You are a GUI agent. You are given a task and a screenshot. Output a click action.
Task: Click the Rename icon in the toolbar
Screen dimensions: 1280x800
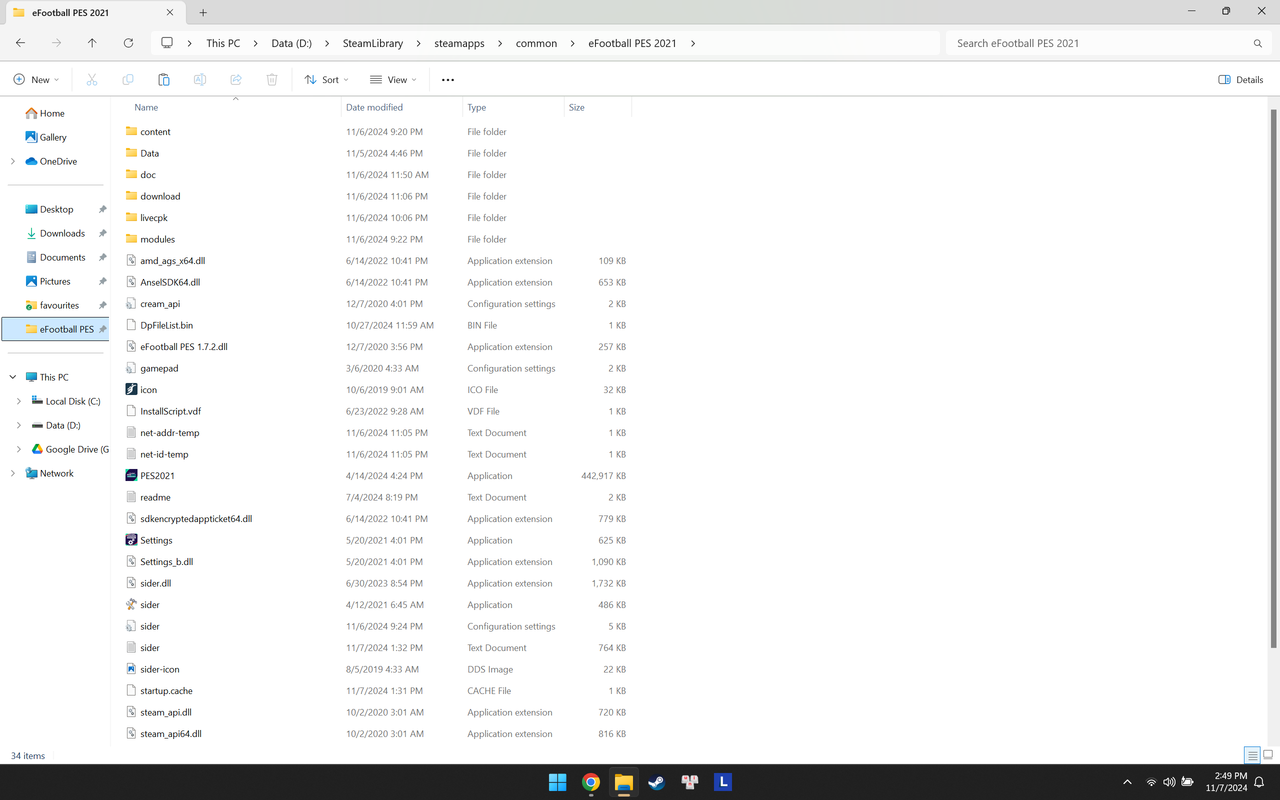(x=200, y=79)
